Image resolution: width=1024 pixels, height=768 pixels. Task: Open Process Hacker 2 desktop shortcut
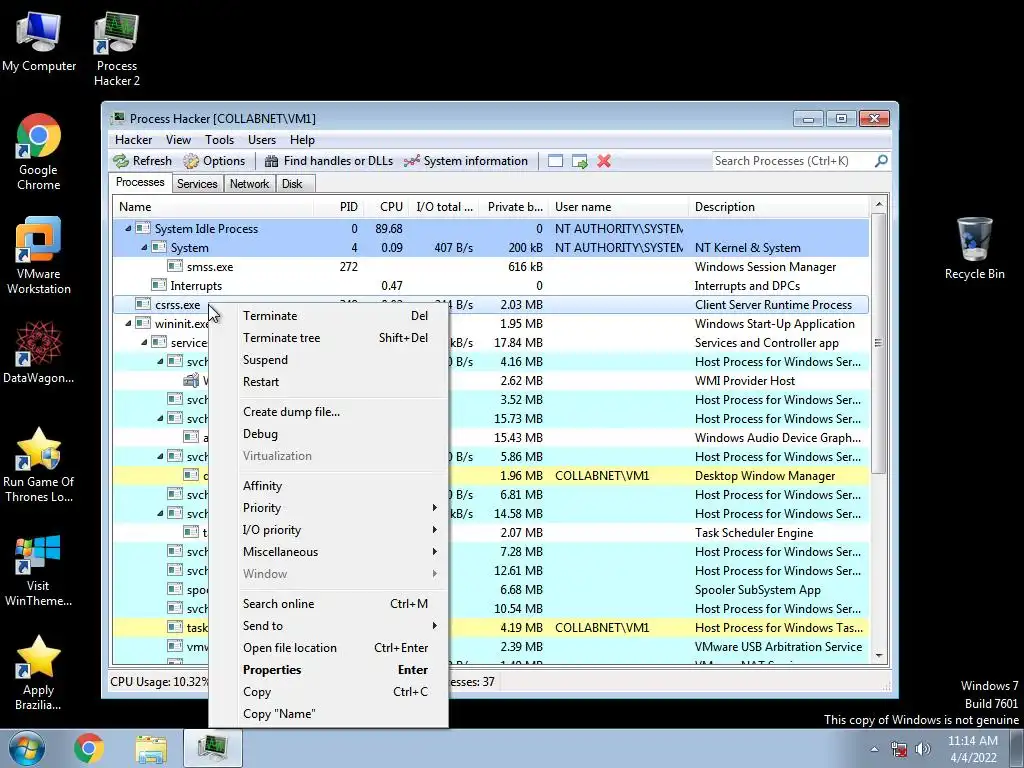pyautogui.click(x=116, y=49)
